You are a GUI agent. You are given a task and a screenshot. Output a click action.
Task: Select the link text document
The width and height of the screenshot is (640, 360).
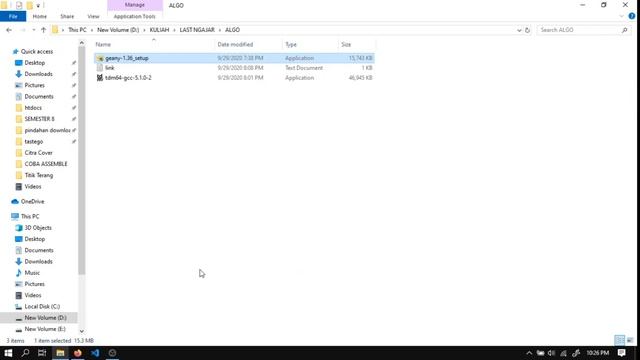click(234, 68)
